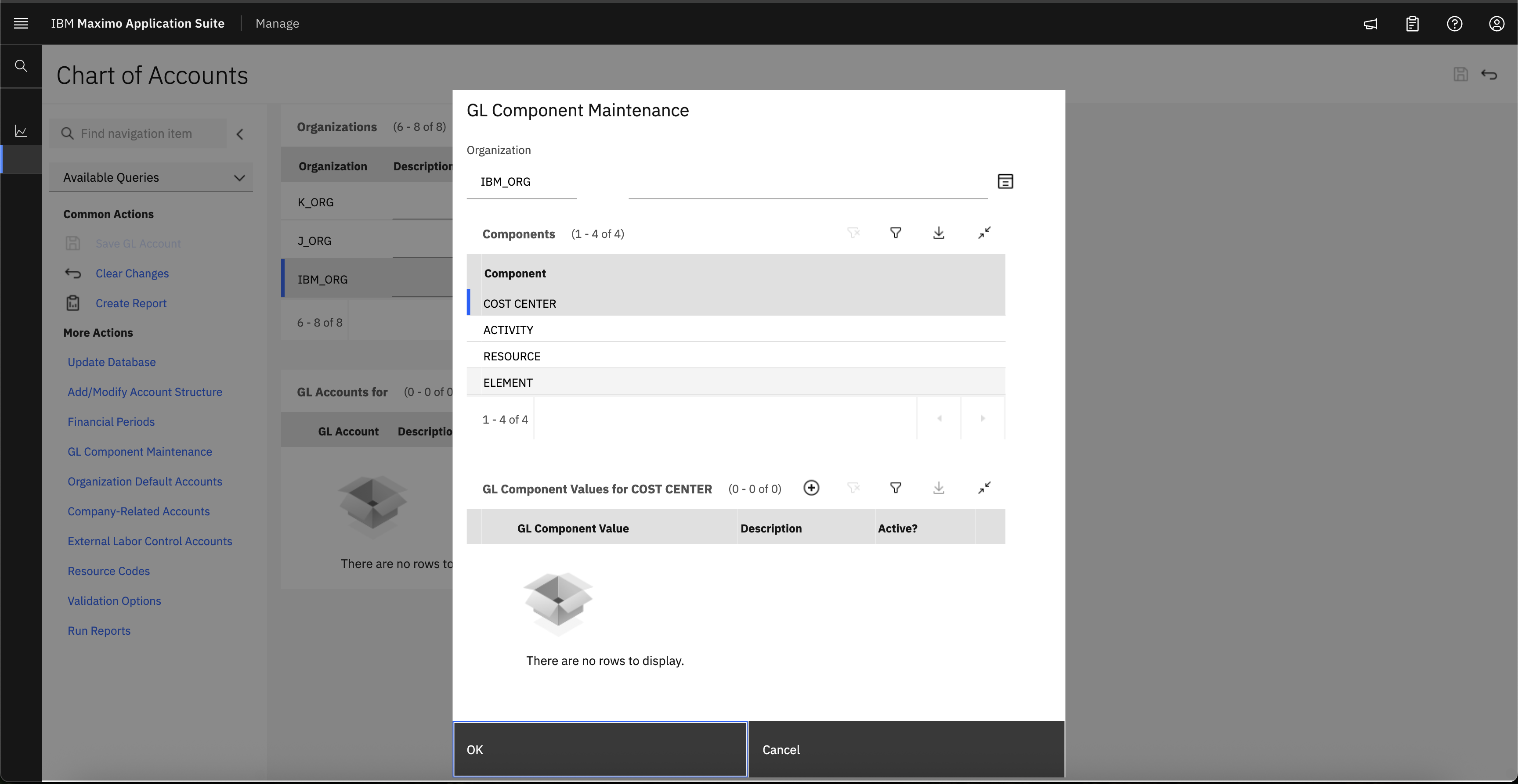Screen dimensions: 1518x784
Task: Open Update Database action
Action: 112,362
